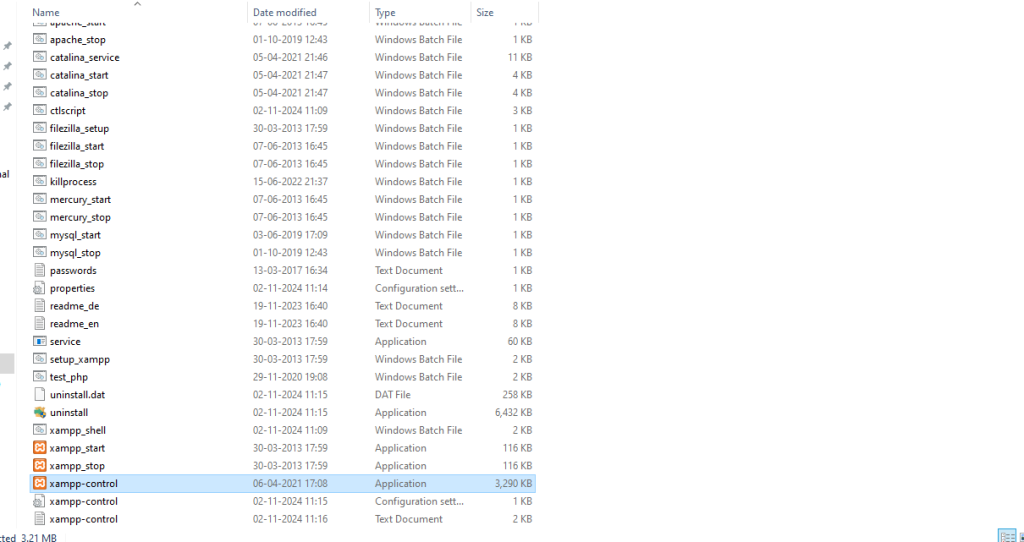The image size is (1024, 542).
Task: Click the orange xampp_start icon
Action: [40, 448]
